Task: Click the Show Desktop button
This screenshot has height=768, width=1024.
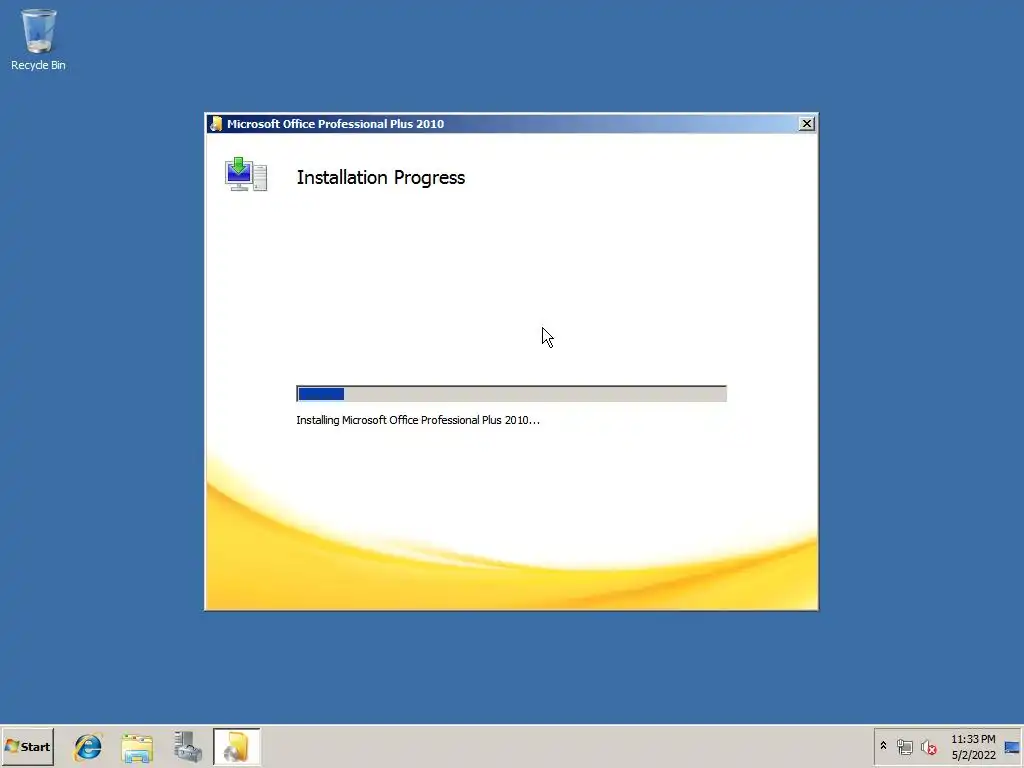Action: pos(1012,746)
